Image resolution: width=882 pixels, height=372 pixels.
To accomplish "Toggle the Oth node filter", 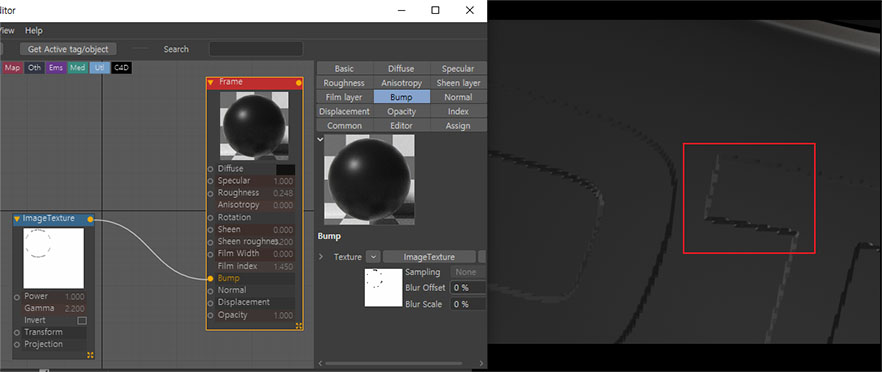I will click(35, 68).
